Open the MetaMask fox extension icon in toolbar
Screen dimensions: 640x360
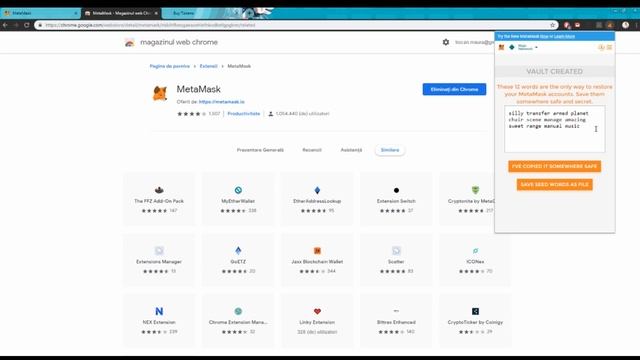click(x=610, y=25)
